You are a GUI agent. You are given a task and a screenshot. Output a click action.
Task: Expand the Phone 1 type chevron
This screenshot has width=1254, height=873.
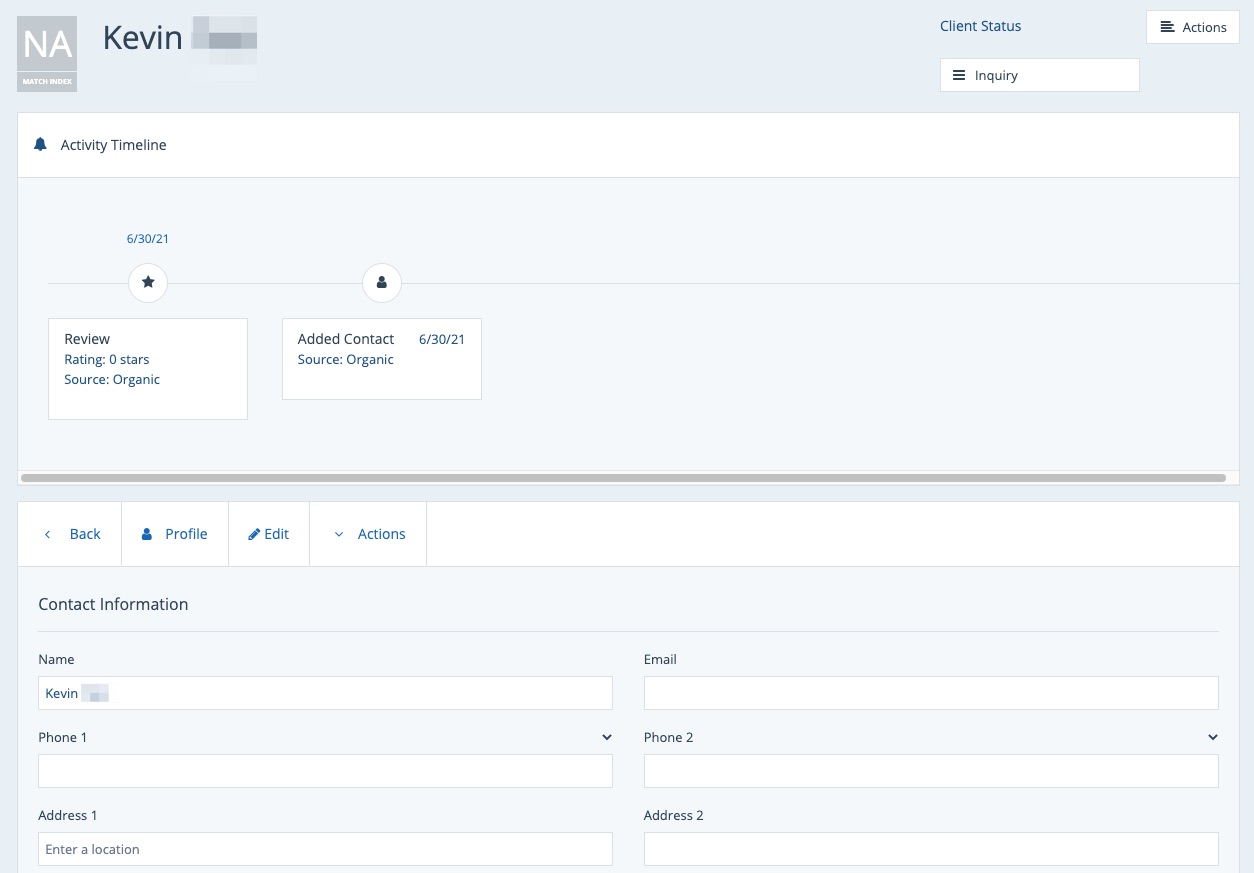coord(606,737)
